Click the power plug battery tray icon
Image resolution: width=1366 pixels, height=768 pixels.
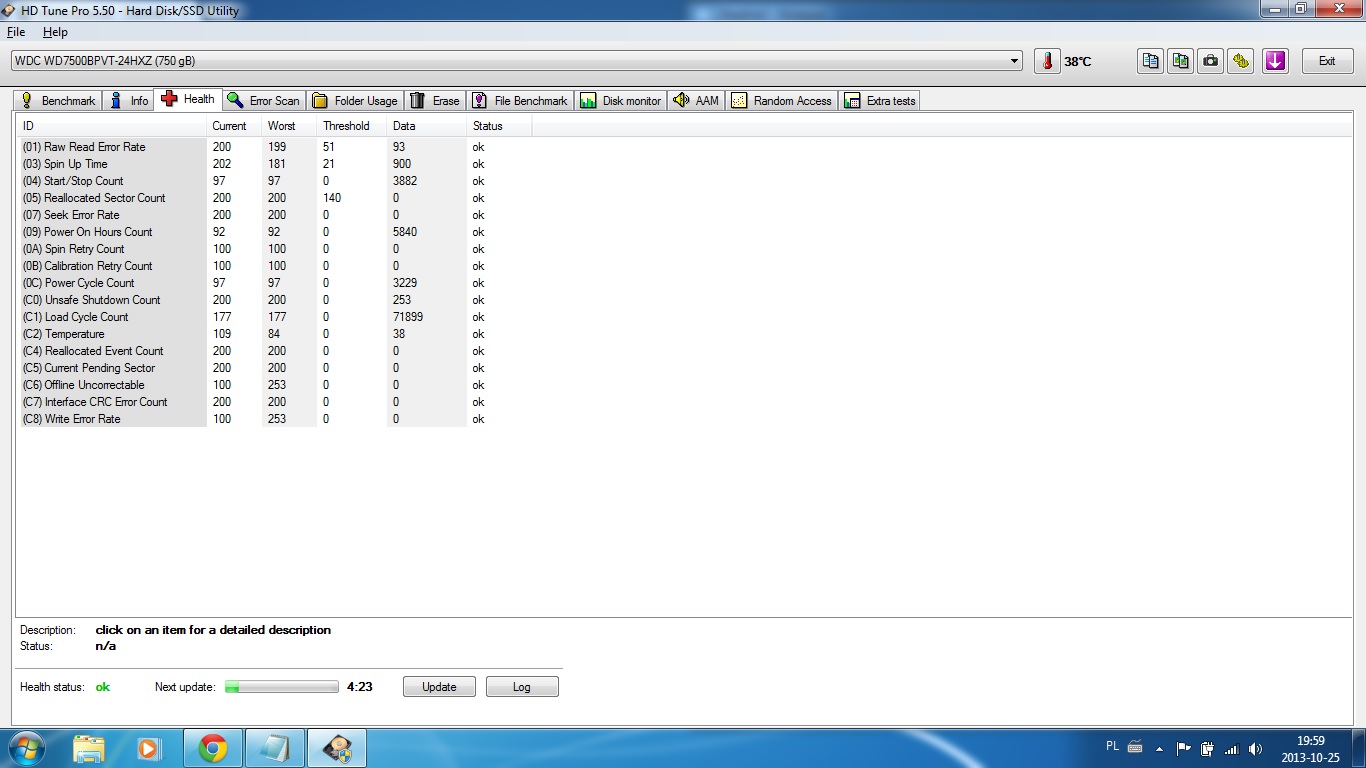coord(1207,748)
